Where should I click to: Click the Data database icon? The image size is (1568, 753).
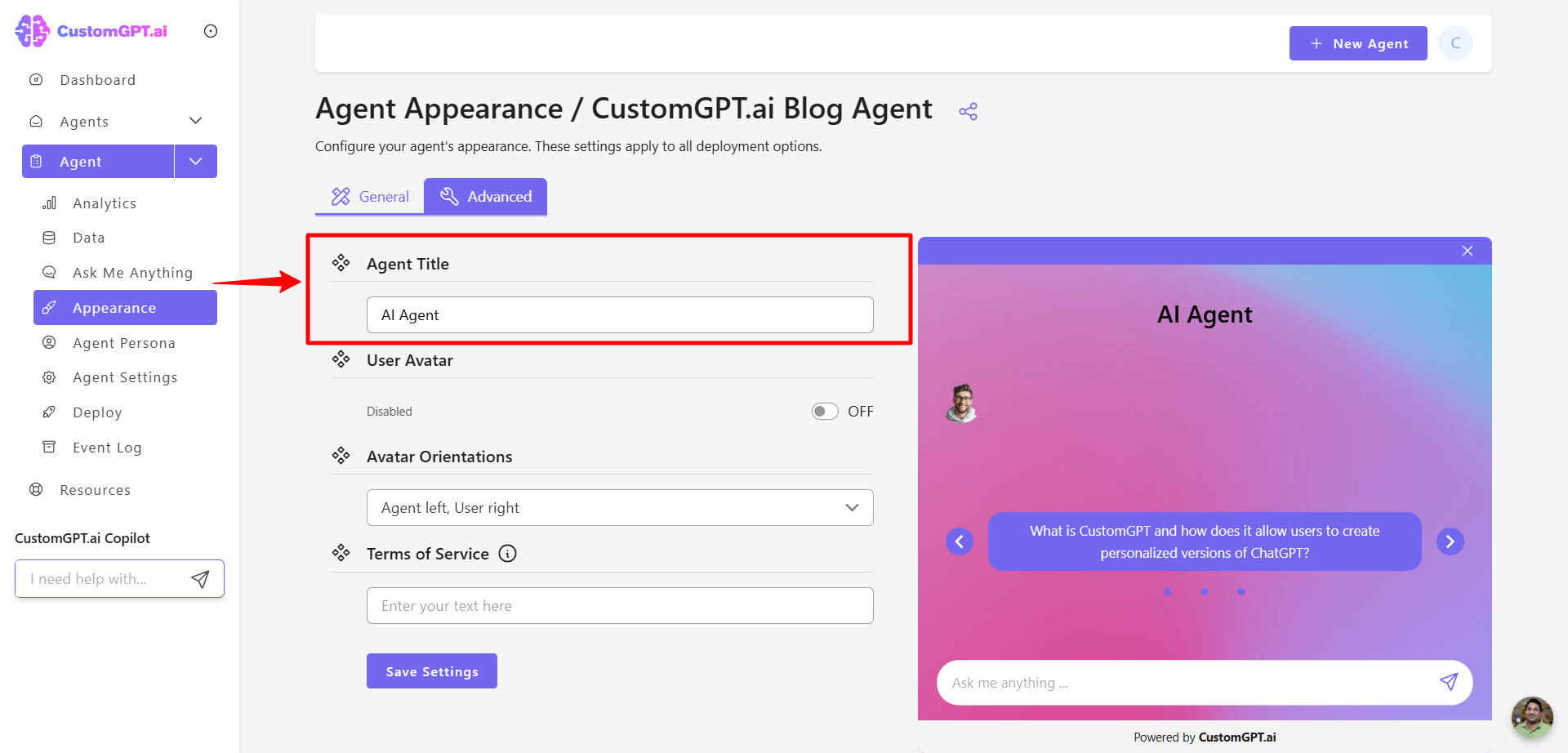49,238
